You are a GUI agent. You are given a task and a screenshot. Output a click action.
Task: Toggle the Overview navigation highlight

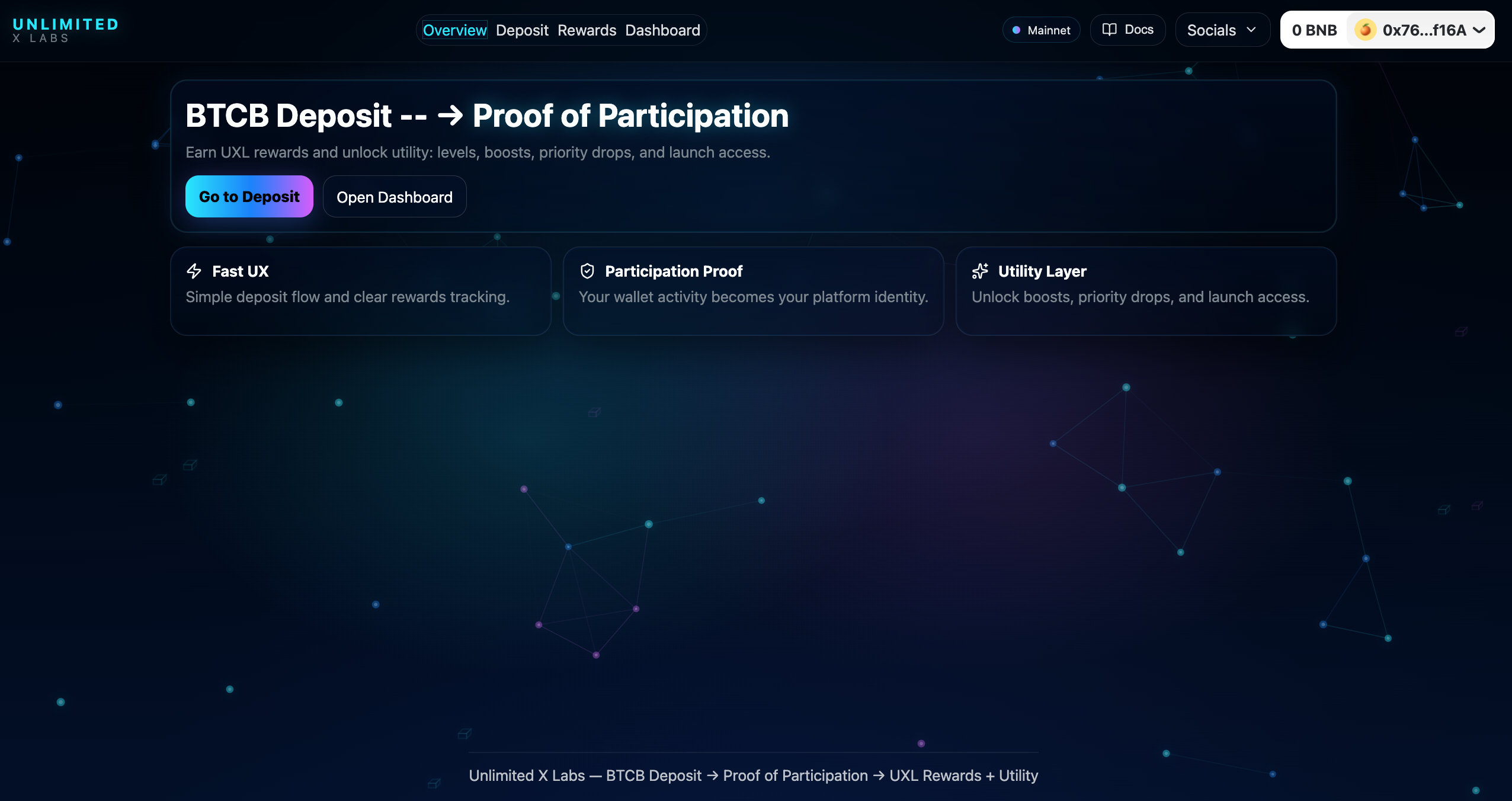coord(454,30)
